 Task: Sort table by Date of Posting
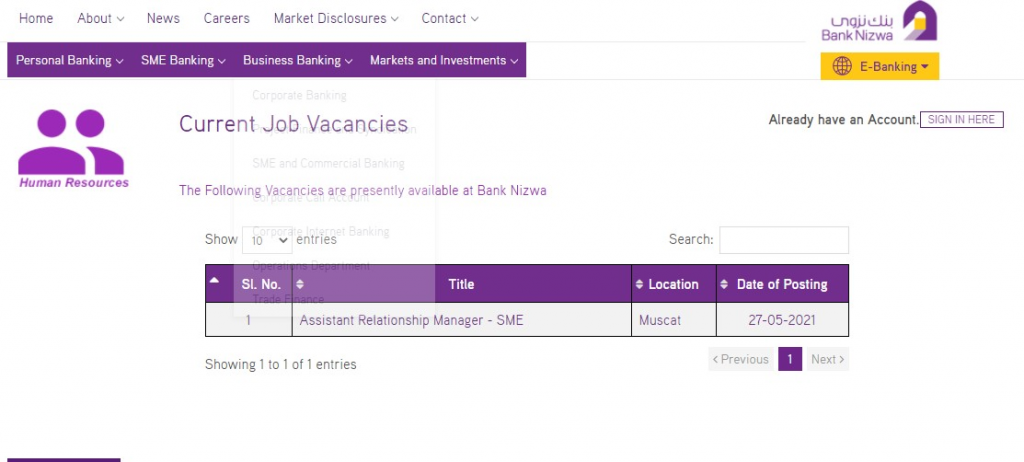pyautogui.click(x=782, y=284)
